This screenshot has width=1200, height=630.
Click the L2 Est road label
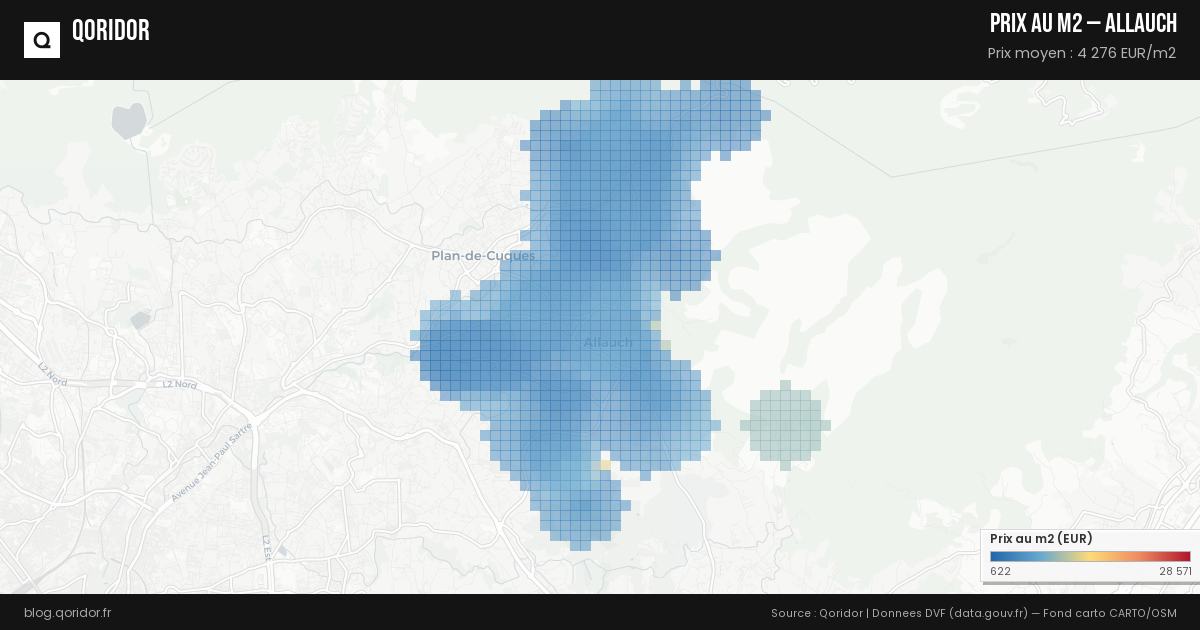pyautogui.click(x=267, y=546)
